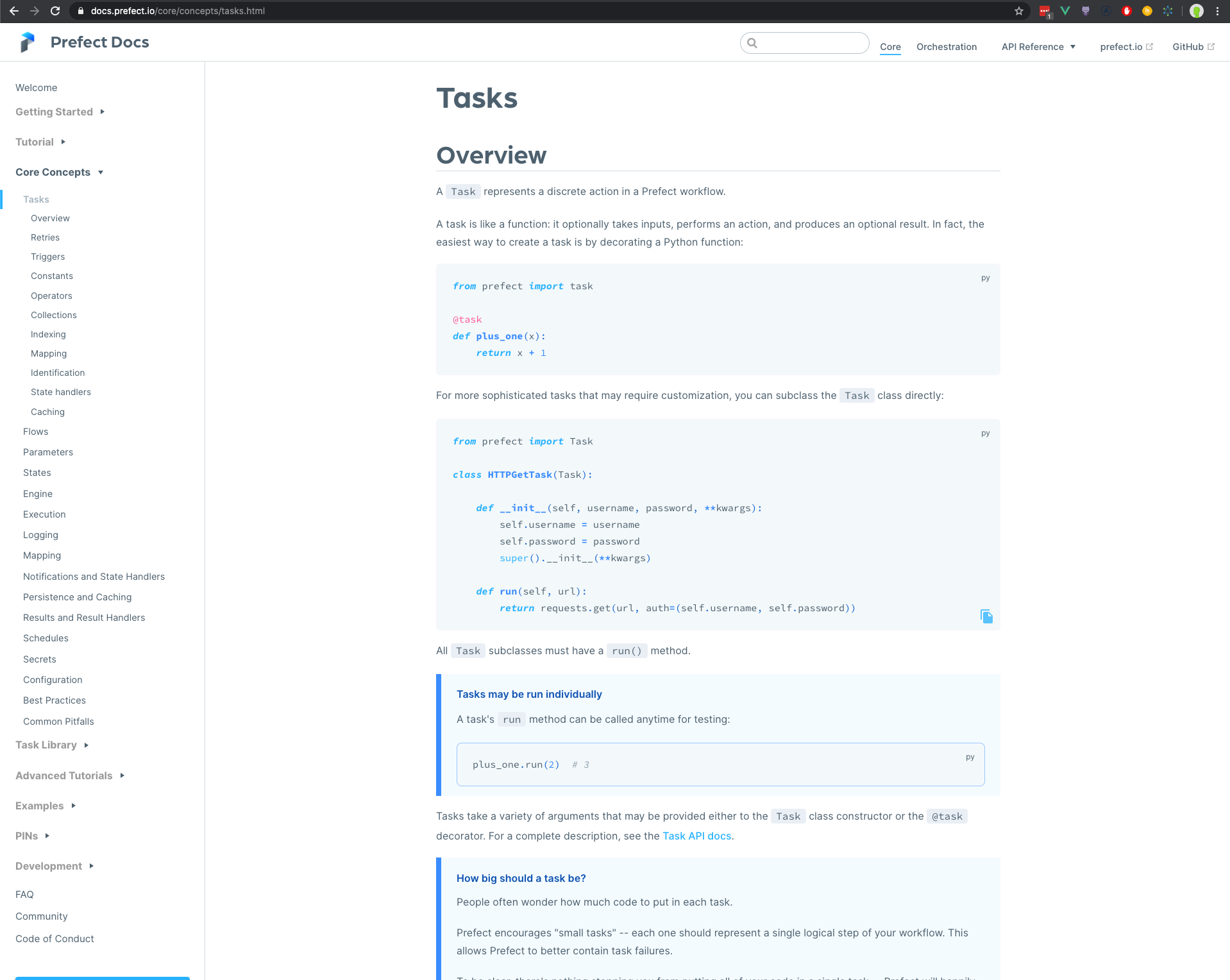The height and width of the screenshot is (980, 1230).
Task: Switch to the Orchestration nav tab
Action: (x=947, y=47)
